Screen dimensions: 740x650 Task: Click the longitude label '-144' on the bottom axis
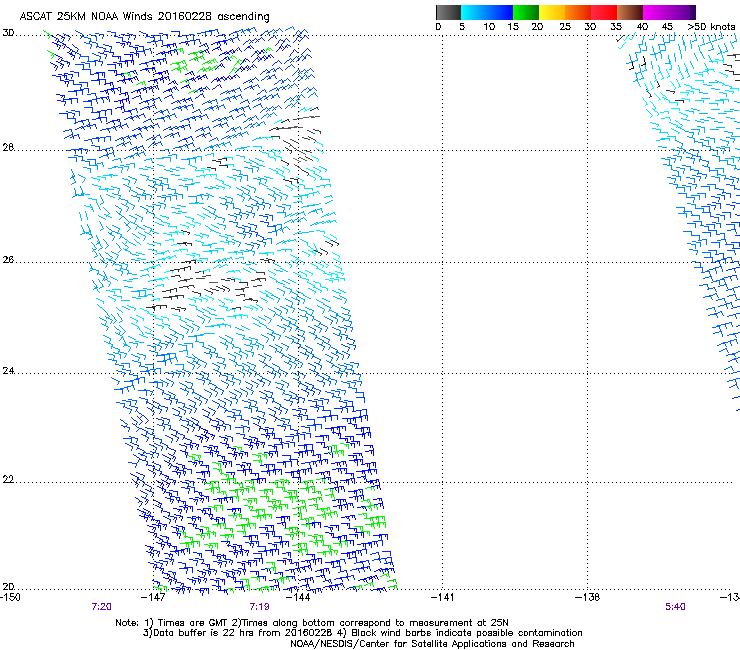298,597
